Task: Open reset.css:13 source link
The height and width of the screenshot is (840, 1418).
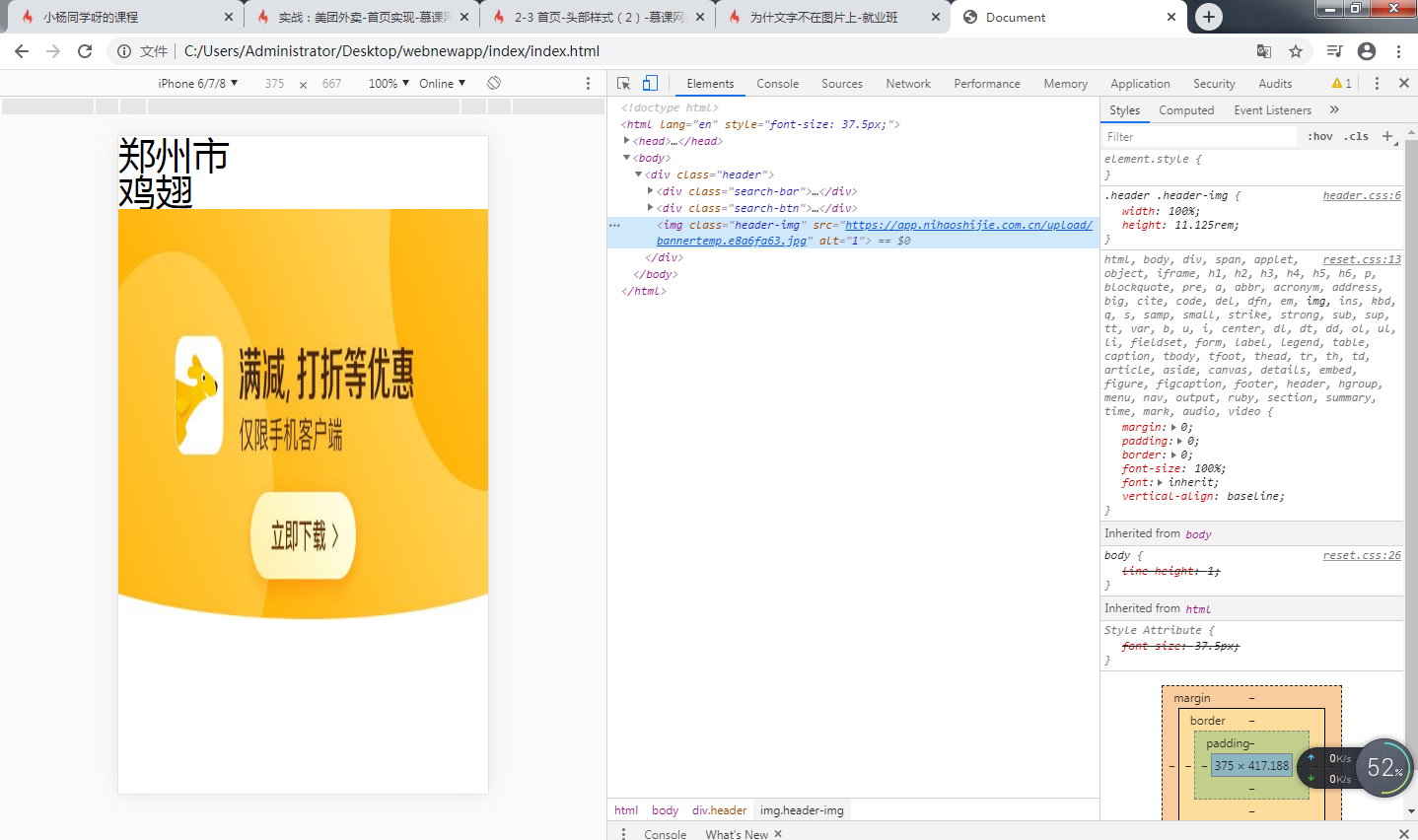Action: point(1362,259)
